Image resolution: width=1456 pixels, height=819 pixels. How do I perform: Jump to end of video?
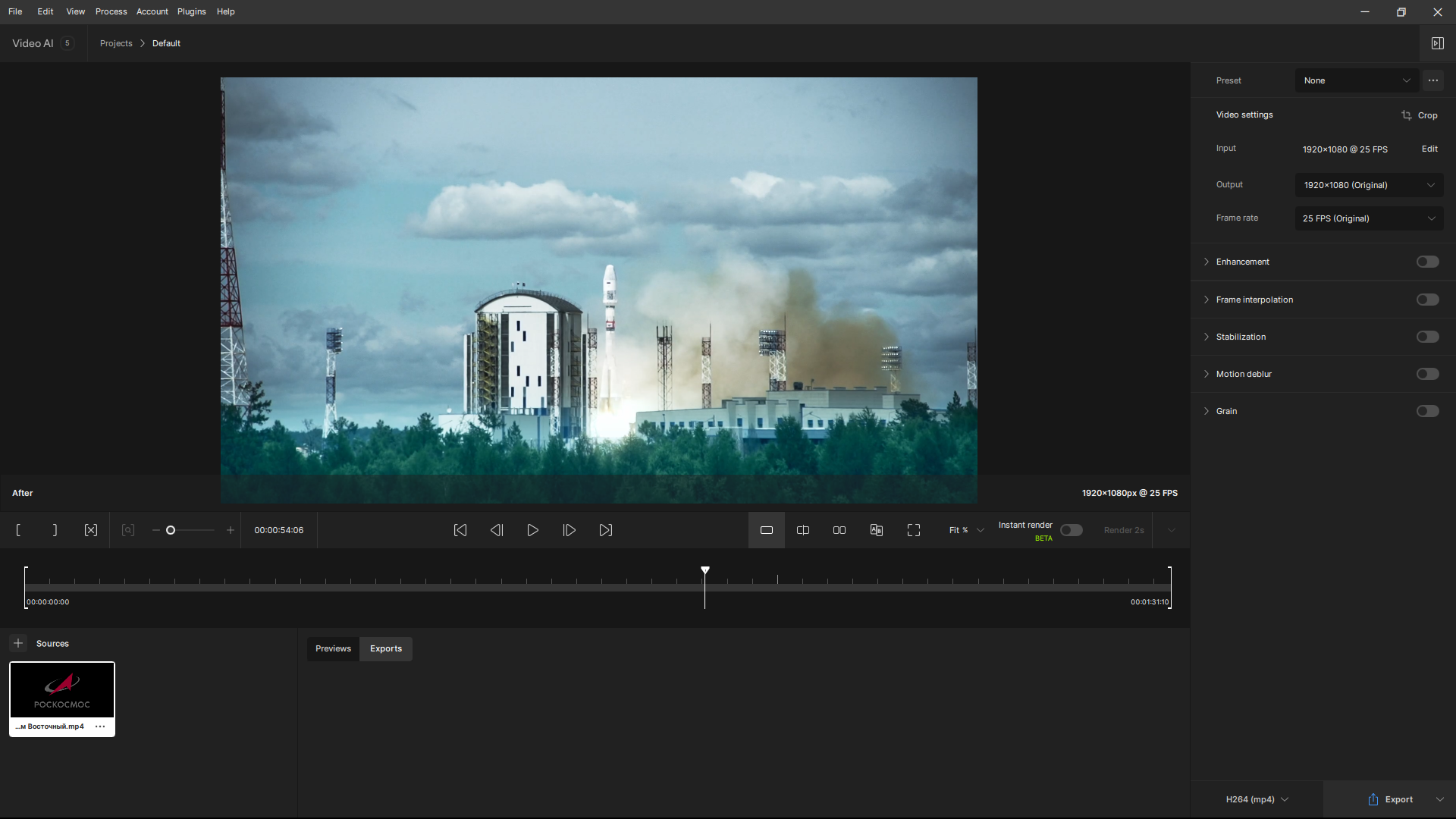click(606, 530)
